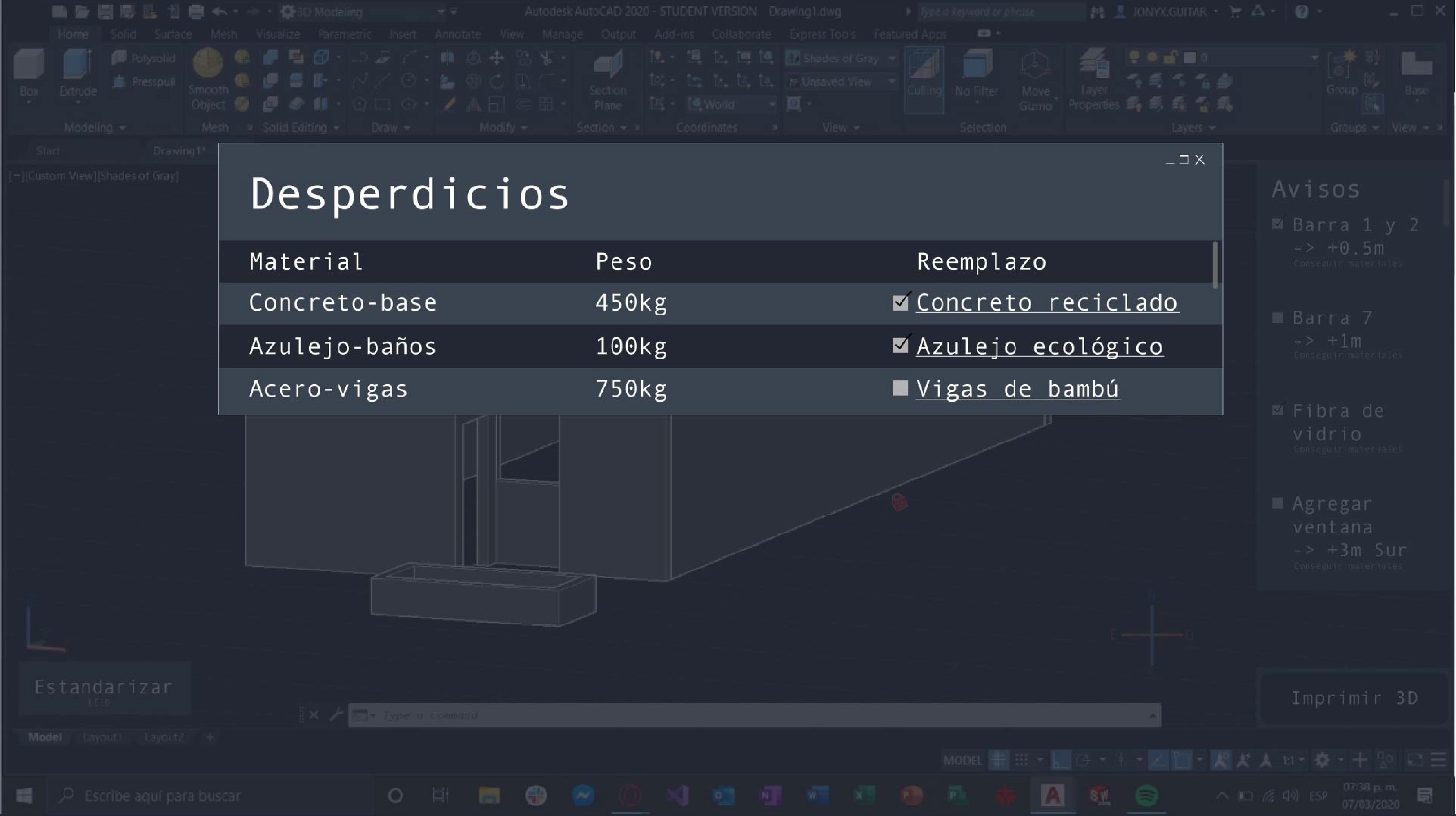Click the Acero-vigas material cell
The width and height of the screenshot is (1456, 816).
point(328,389)
